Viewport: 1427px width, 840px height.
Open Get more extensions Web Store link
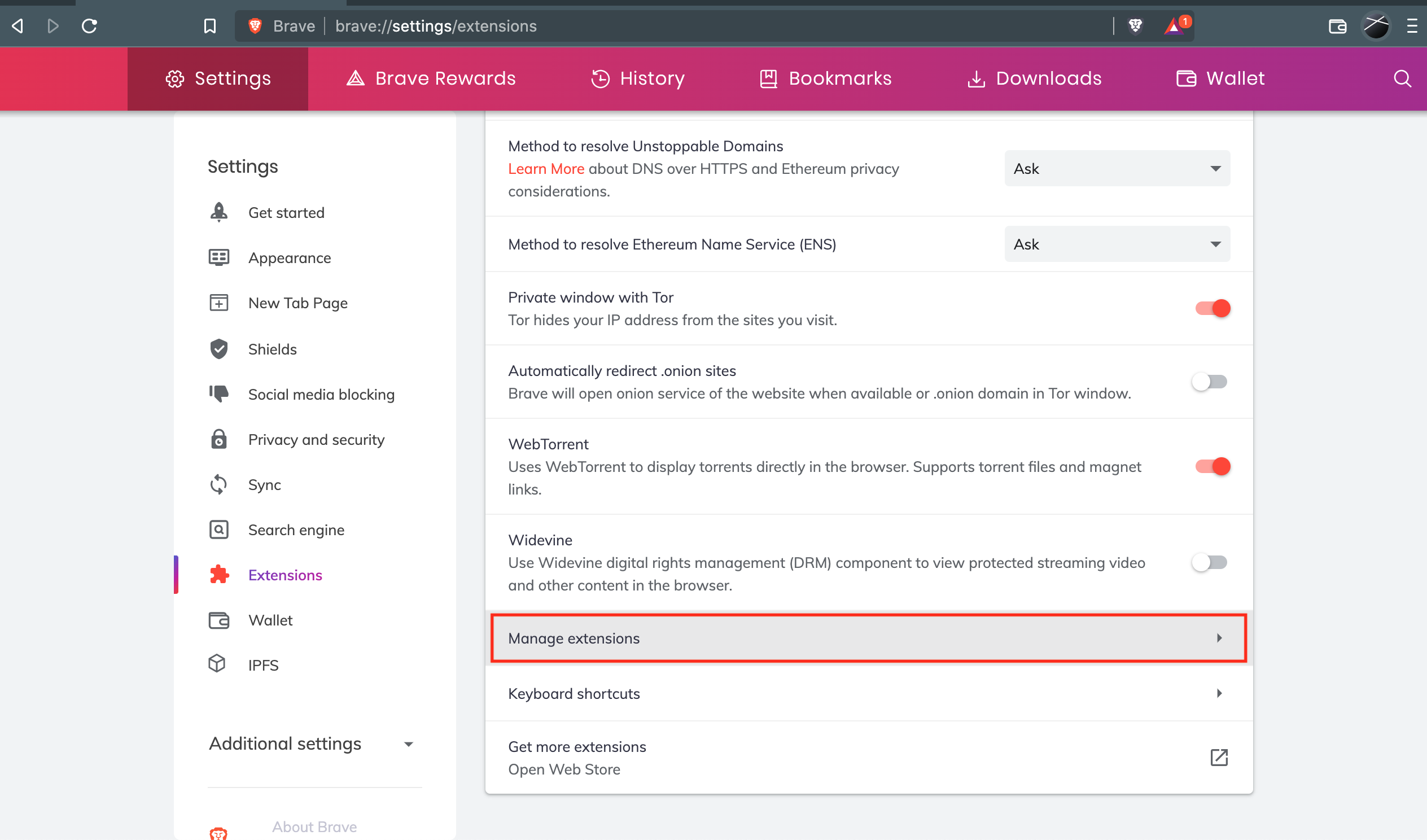click(x=869, y=758)
